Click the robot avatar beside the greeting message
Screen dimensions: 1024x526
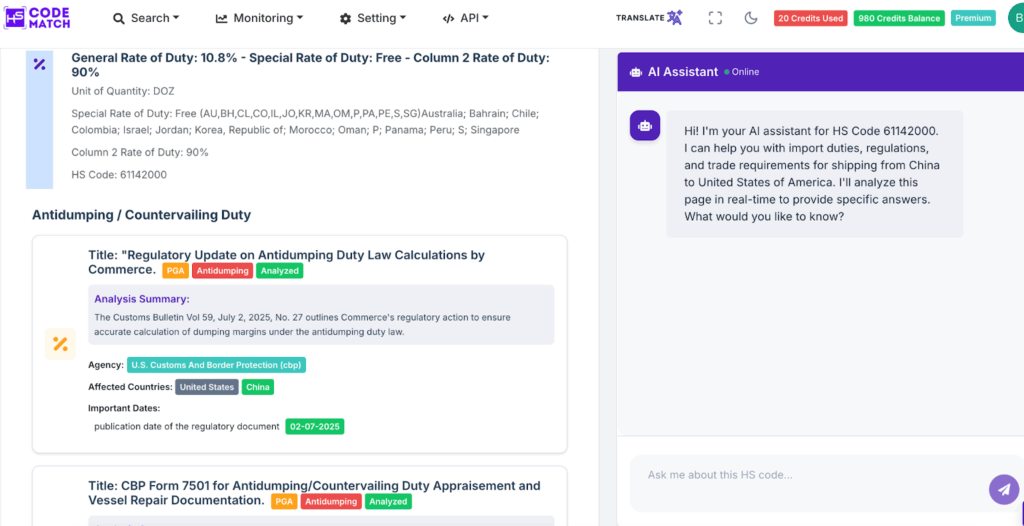[x=645, y=126]
